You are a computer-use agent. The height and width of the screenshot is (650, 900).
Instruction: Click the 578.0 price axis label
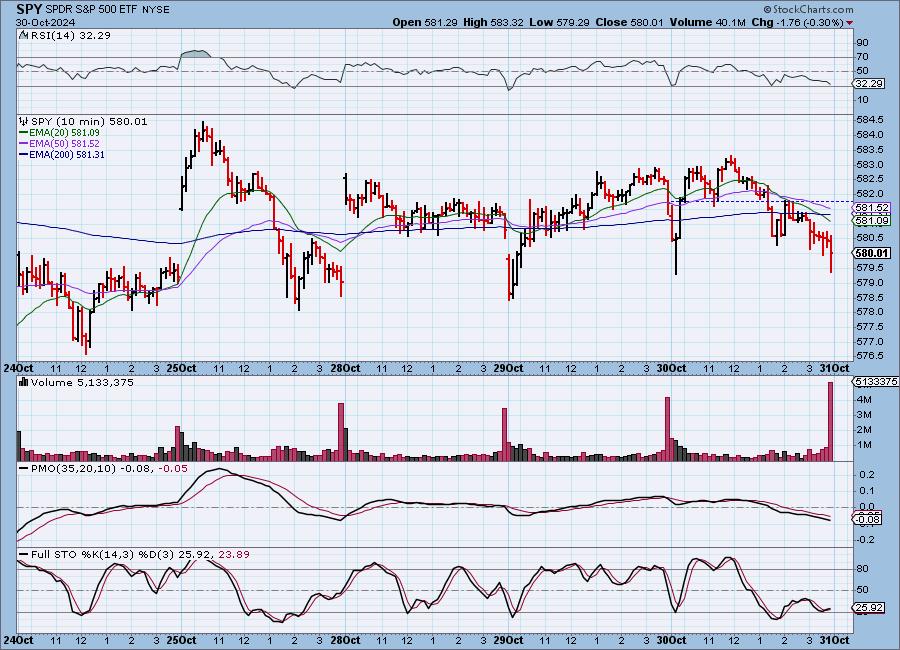point(870,312)
